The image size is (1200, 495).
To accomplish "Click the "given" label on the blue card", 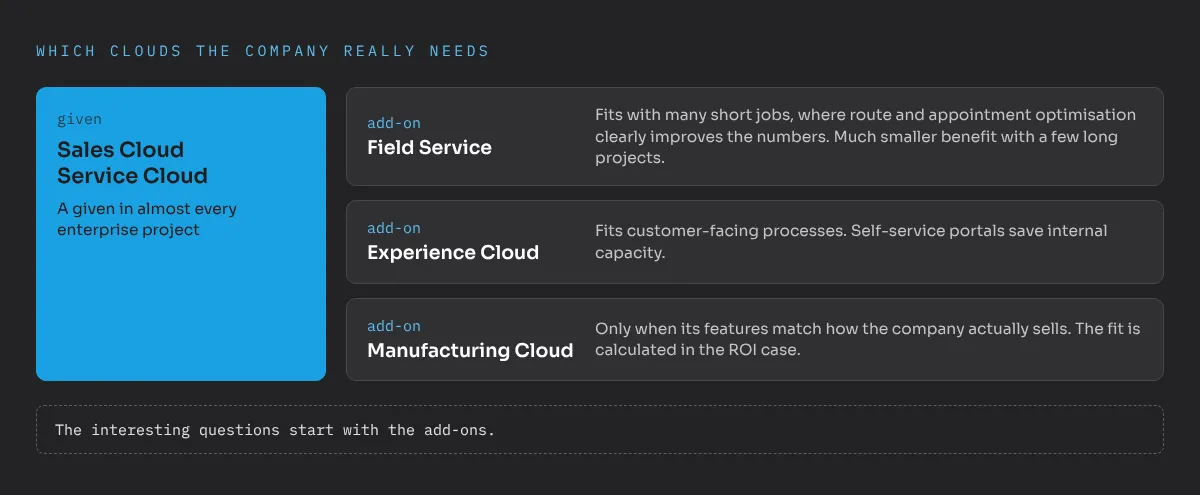I will click(79, 120).
